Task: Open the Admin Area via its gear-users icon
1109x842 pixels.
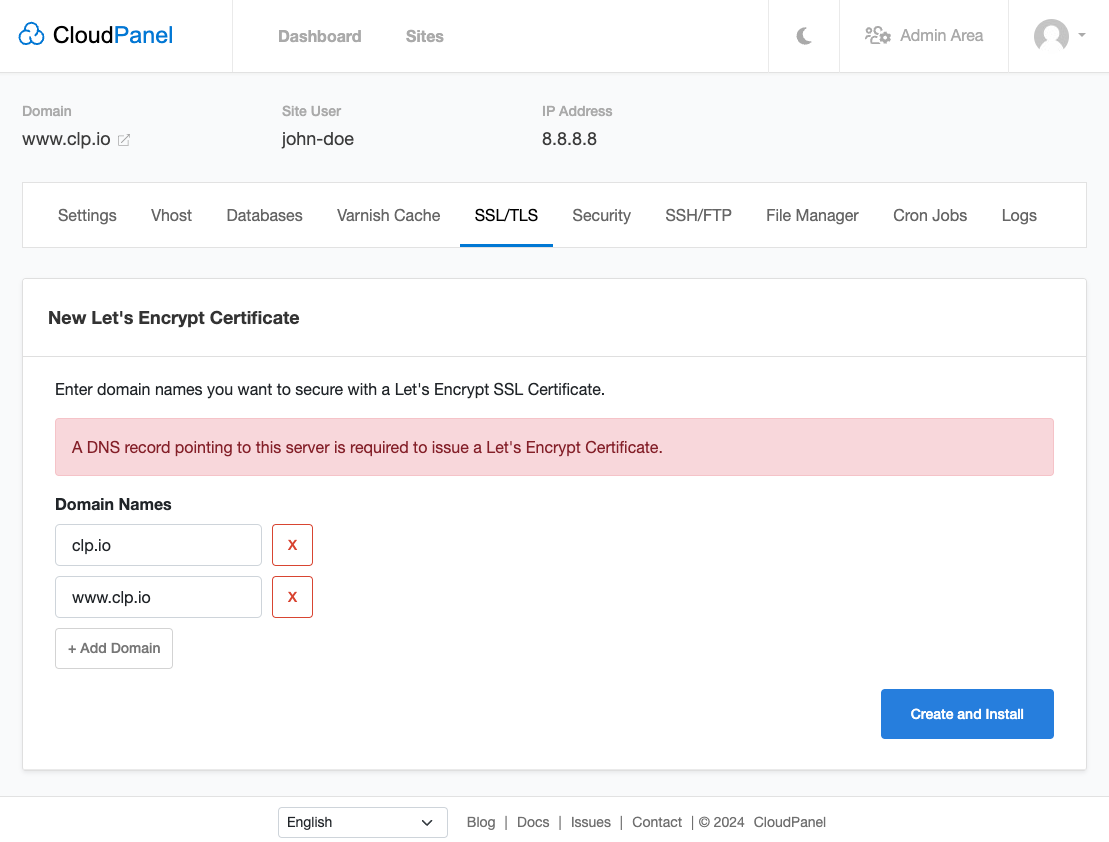Action: tap(877, 35)
